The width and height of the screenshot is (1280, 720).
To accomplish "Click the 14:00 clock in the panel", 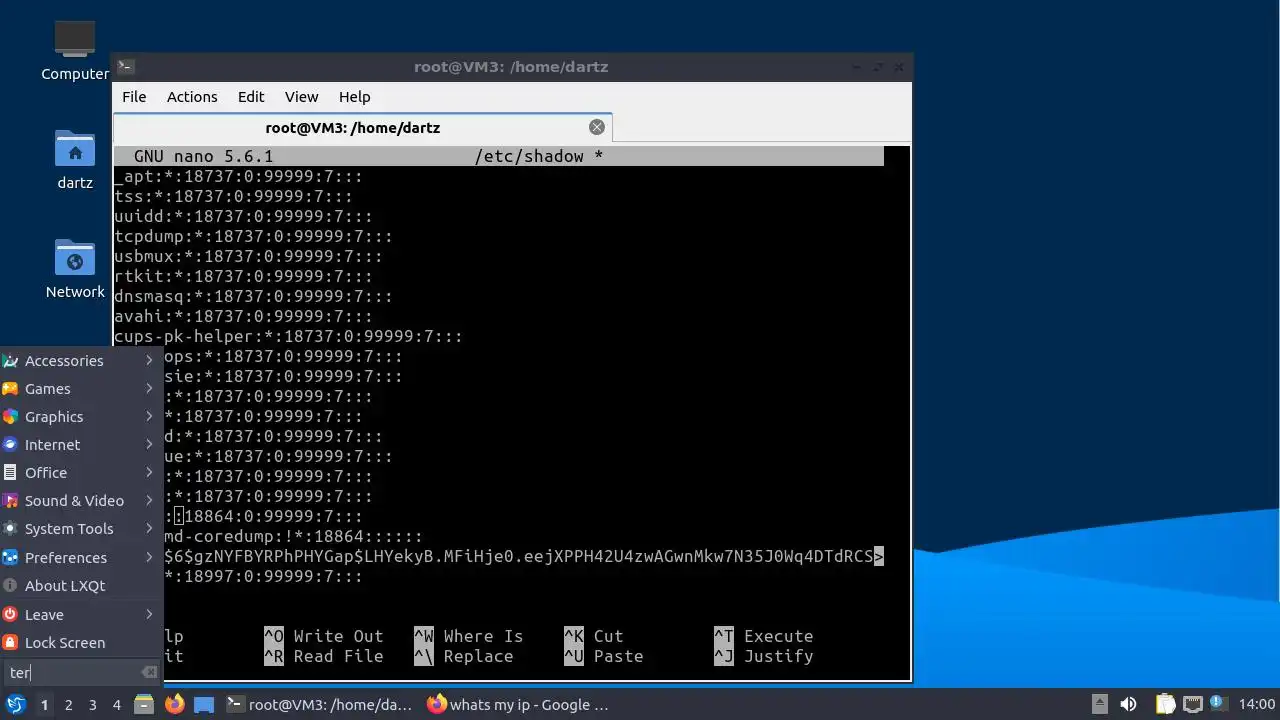I will pos(1256,704).
